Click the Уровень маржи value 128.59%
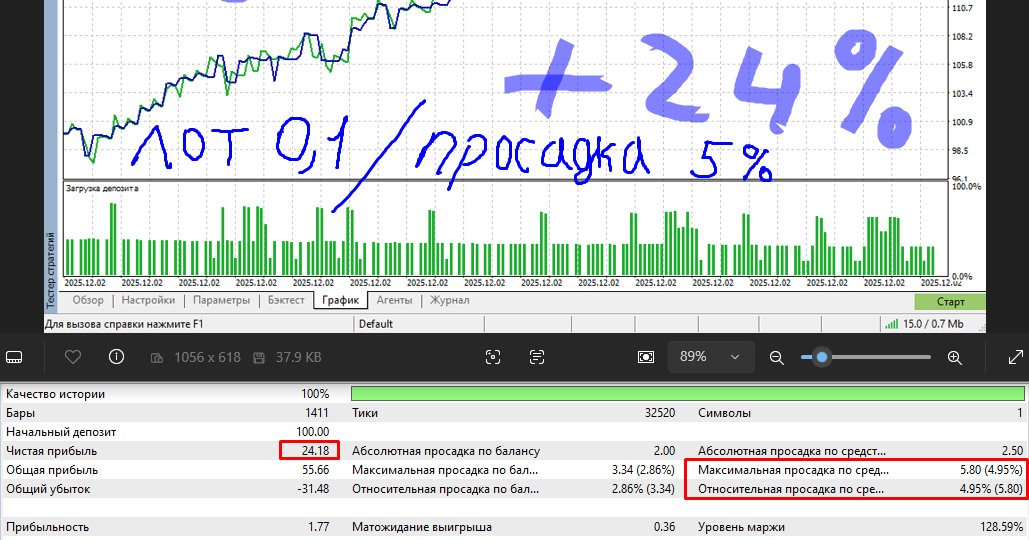This screenshot has width=1029, height=540. coord(1001,527)
